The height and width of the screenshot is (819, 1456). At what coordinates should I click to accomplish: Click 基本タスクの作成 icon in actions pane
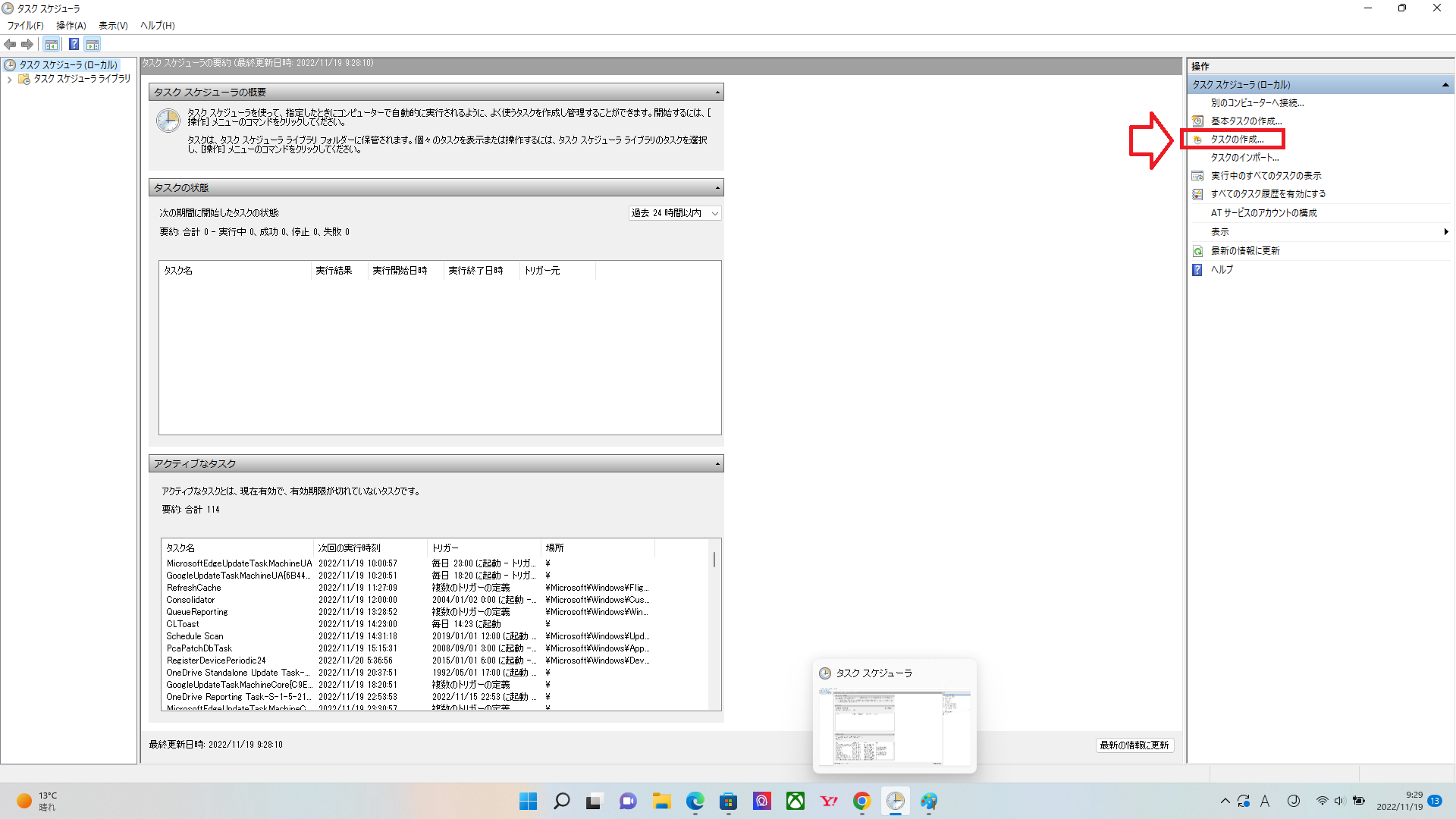tap(1197, 121)
